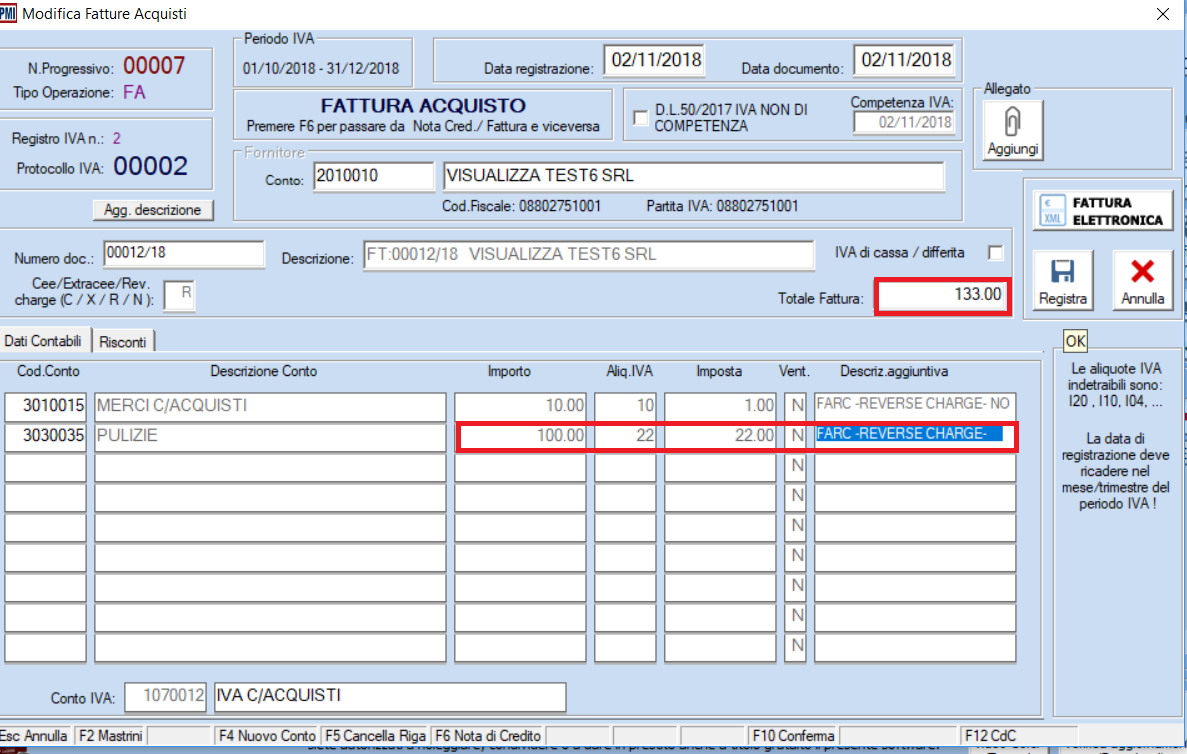
Task: Click the Numero doc. field 00012/18
Action: click(x=184, y=254)
